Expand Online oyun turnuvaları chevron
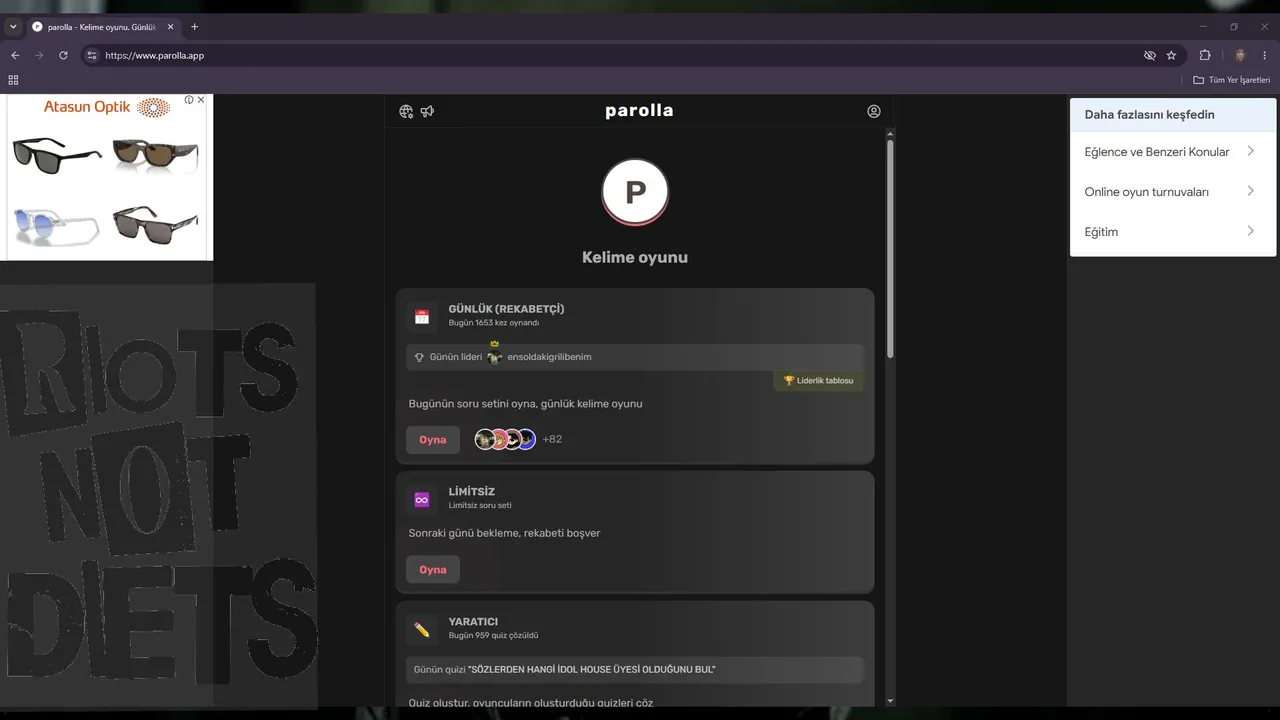The width and height of the screenshot is (1280, 720). pyautogui.click(x=1250, y=191)
